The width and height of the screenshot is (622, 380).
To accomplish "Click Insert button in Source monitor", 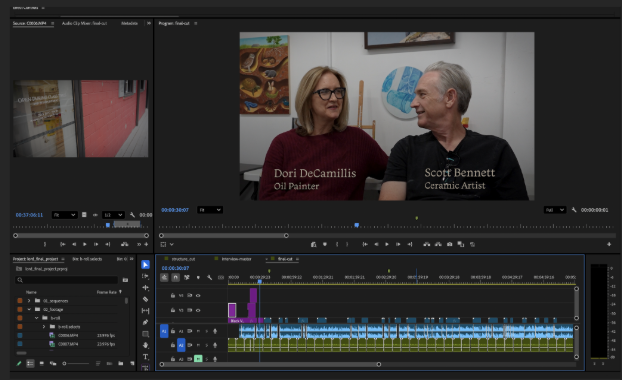I will 125,244.
